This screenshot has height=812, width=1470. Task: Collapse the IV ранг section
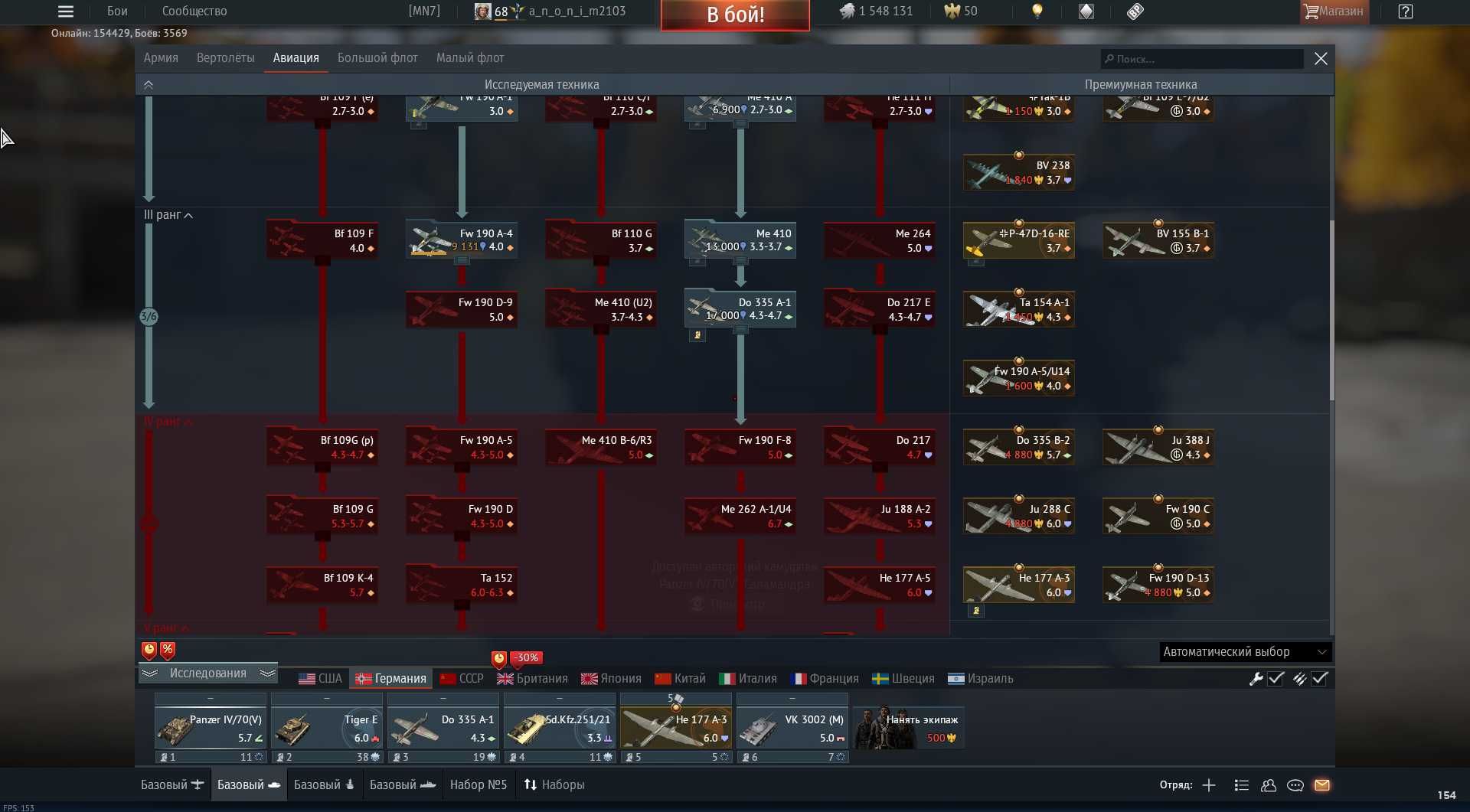click(168, 422)
